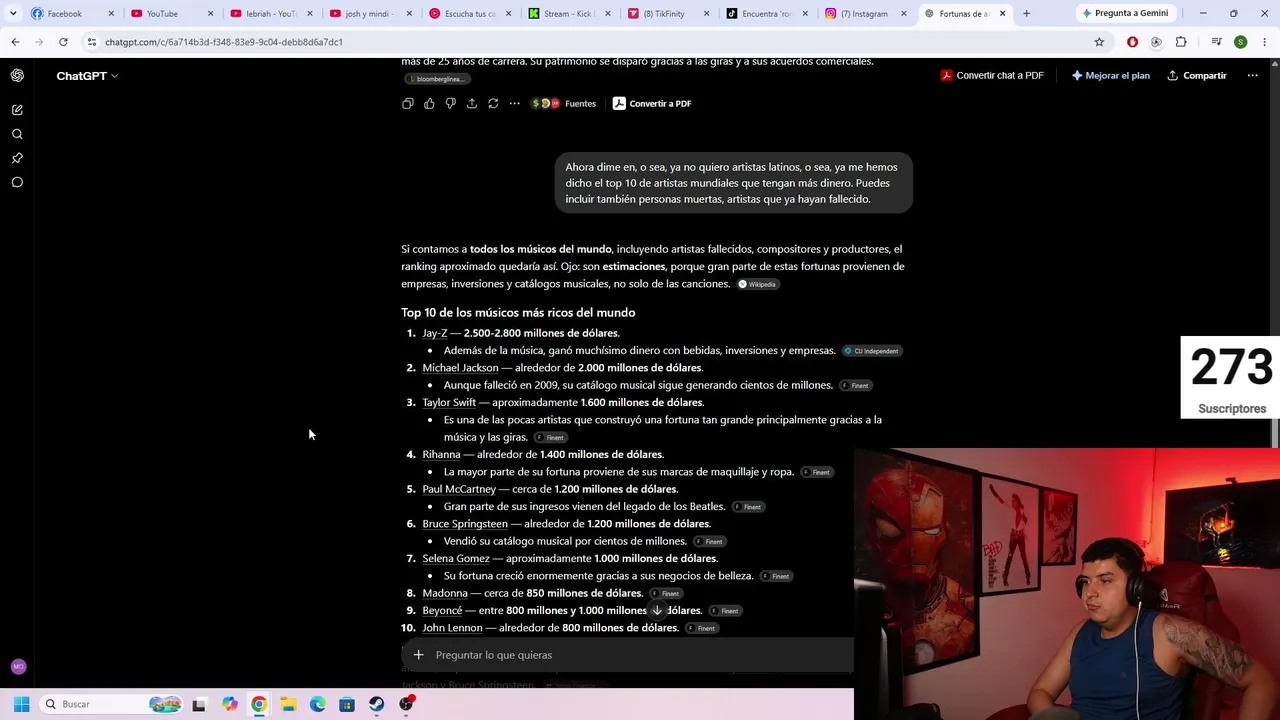Expand the ChatGPT model selector dropdown
The image size is (1280, 720).
[x=87, y=76]
